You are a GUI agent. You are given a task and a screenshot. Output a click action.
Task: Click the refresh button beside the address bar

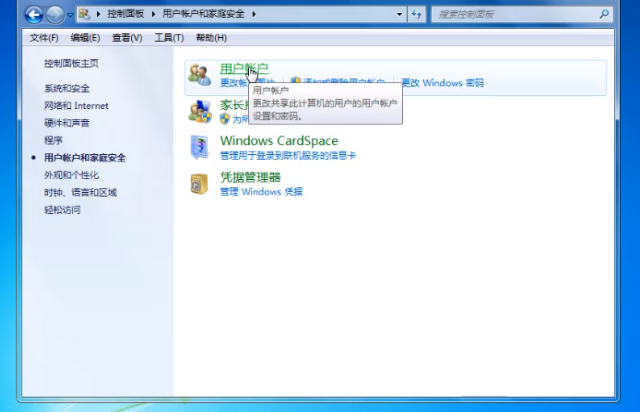point(417,15)
